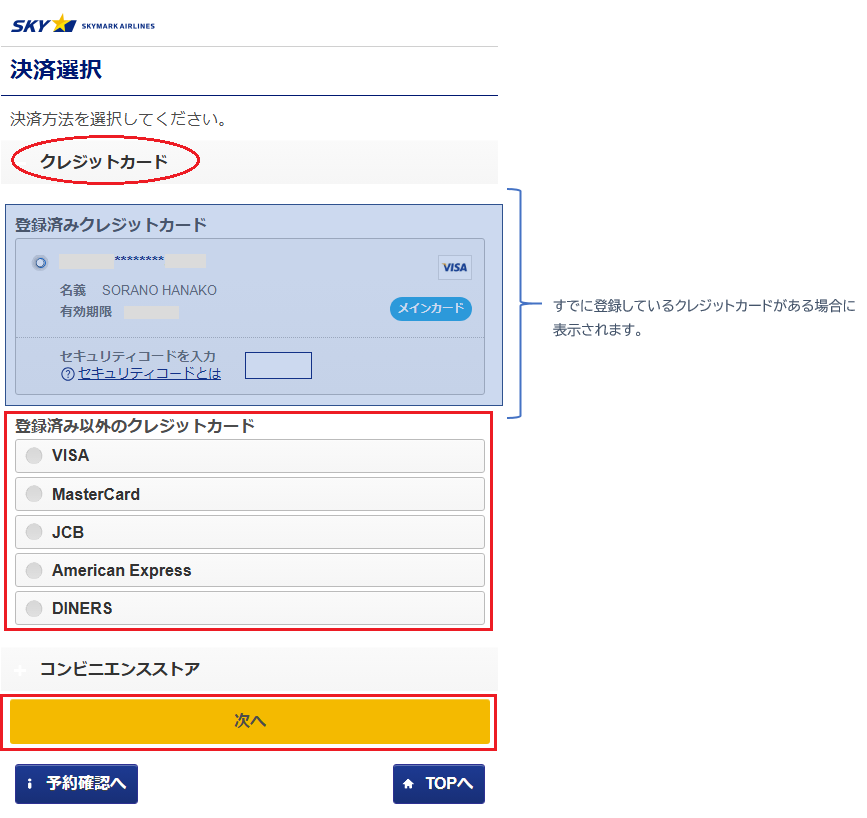Click the info icon on 予約確認へ button
This screenshot has width=867, height=818.
[x=30, y=784]
